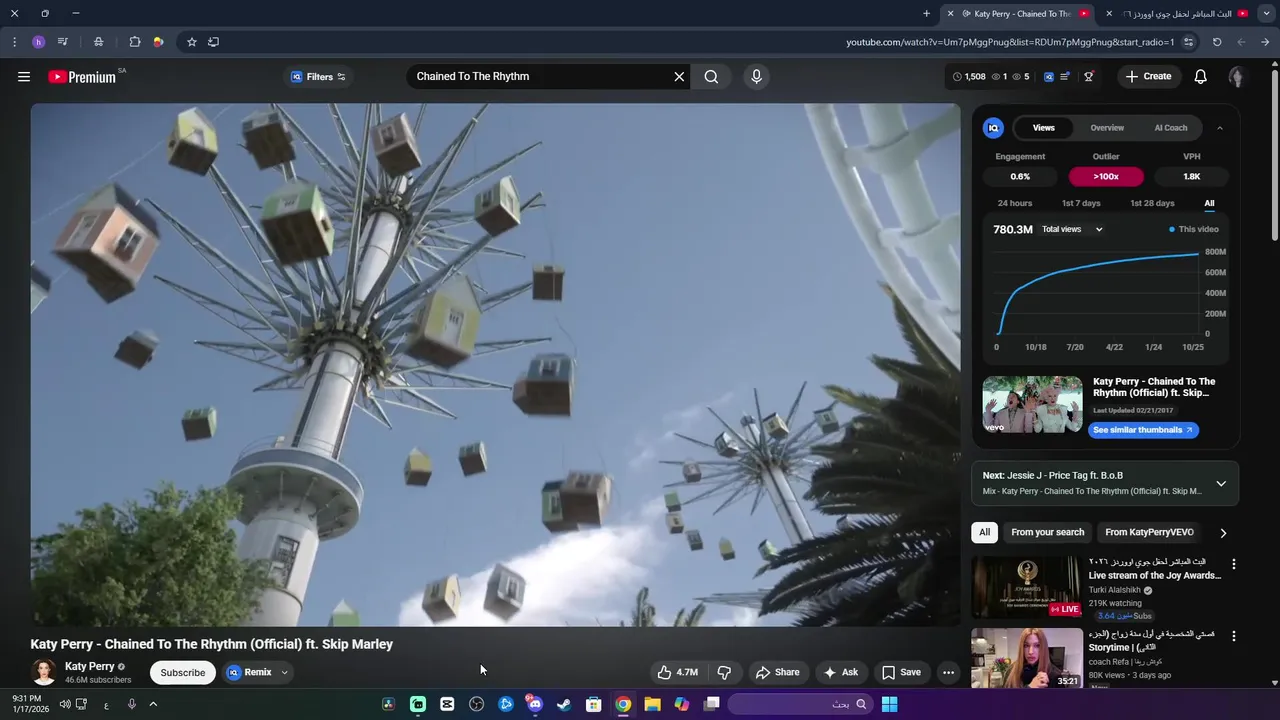Screen dimensions: 1280x720
Task: Click the Ask button
Action: (x=841, y=672)
